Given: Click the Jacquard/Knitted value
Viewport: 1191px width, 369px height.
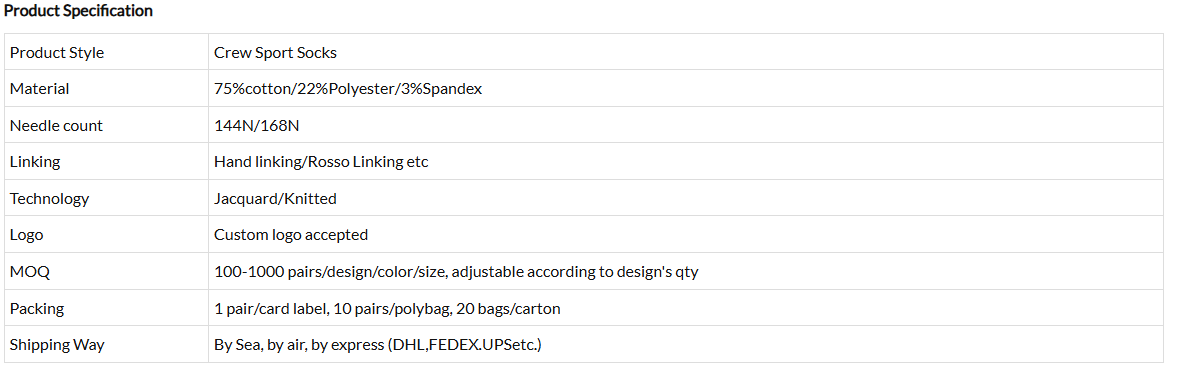Looking at the screenshot, I should coord(275,199).
